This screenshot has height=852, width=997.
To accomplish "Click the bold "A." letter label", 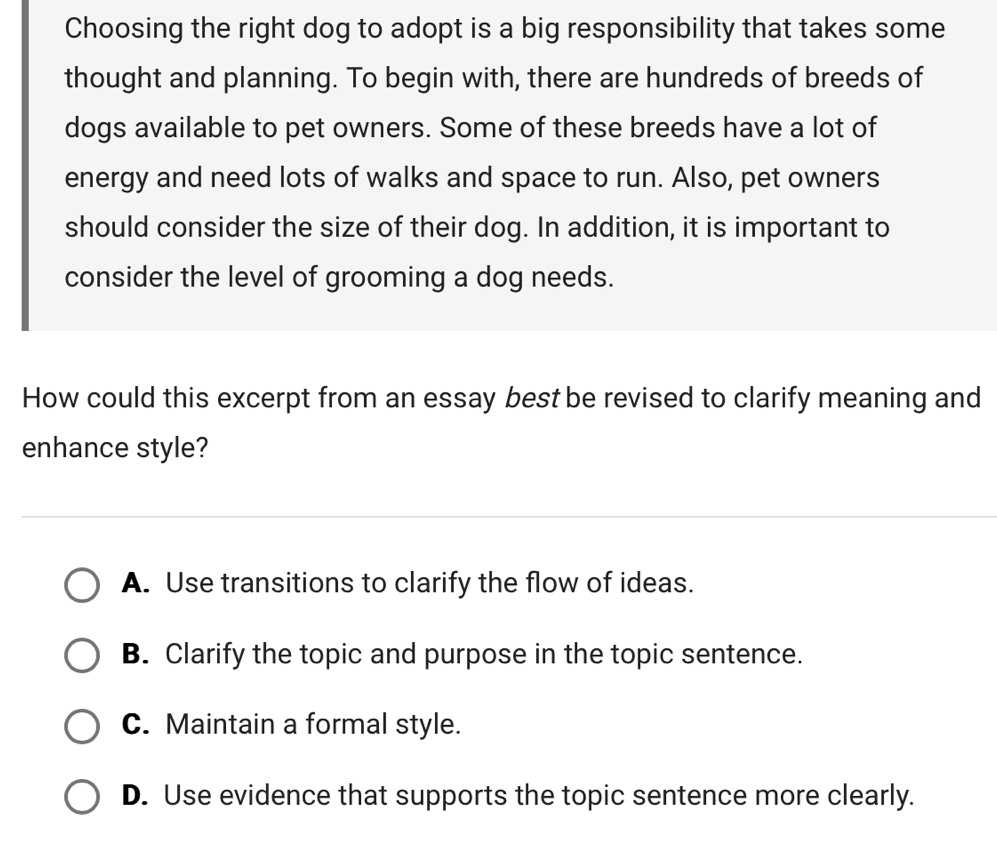I will tap(137, 583).
